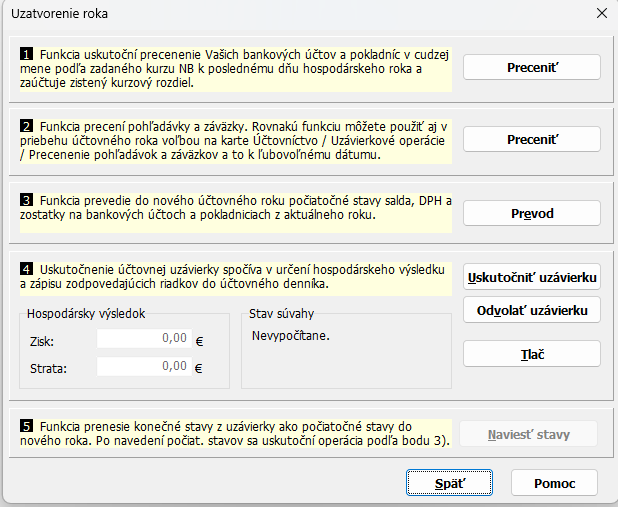Screen dimensions: 618x507
Task: Run the Prevod transfer to new year
Action: coord(531,213)
